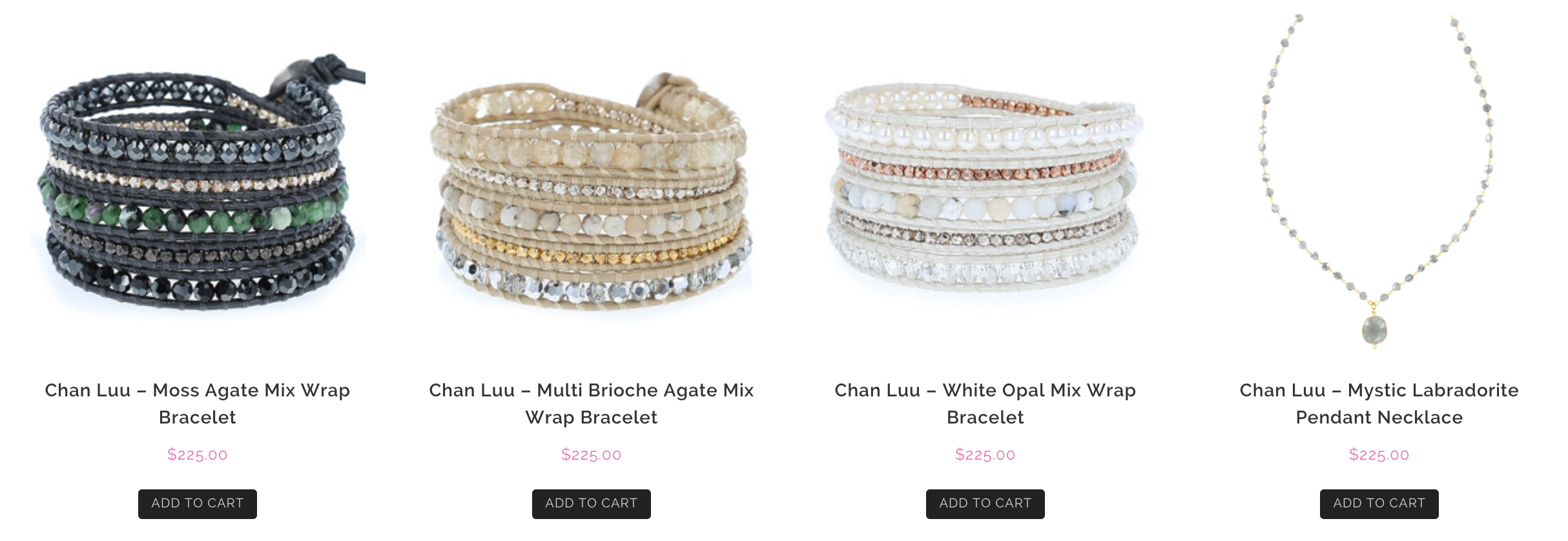This screenshot has height=541, width=1568.
Task: Open the Moss Agate Mix Wrap Bracelet image
Action: pyautogui.click(x=198, y=184)
